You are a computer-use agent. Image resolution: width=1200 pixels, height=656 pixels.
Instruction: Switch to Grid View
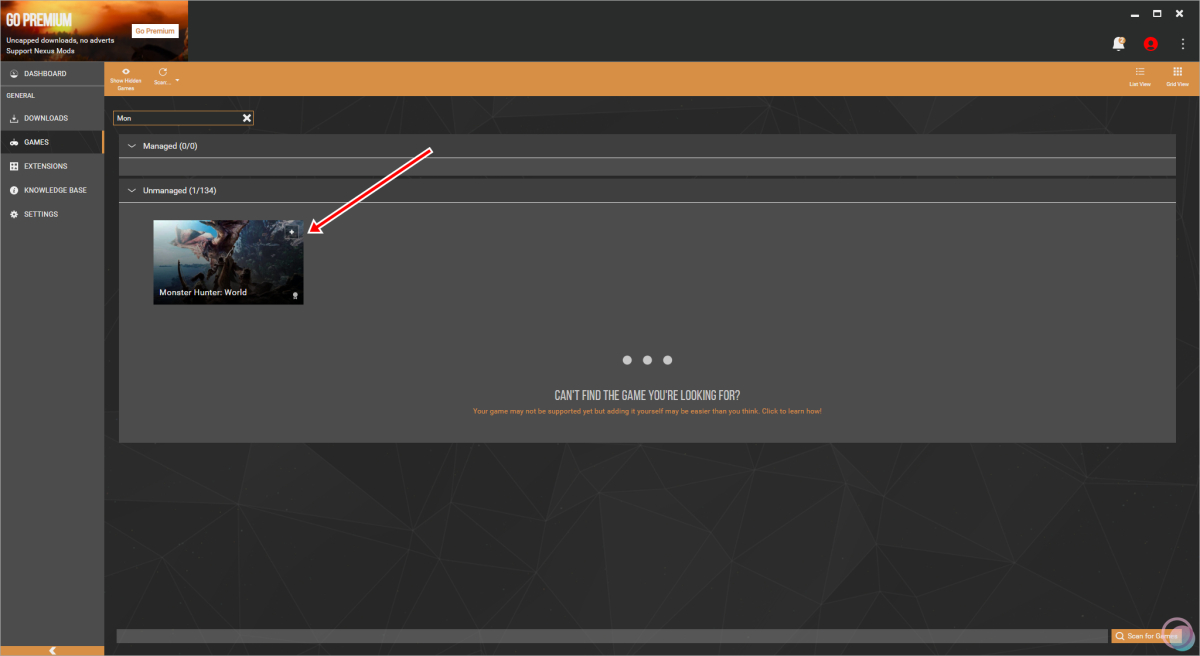[x=1177, y=77]
